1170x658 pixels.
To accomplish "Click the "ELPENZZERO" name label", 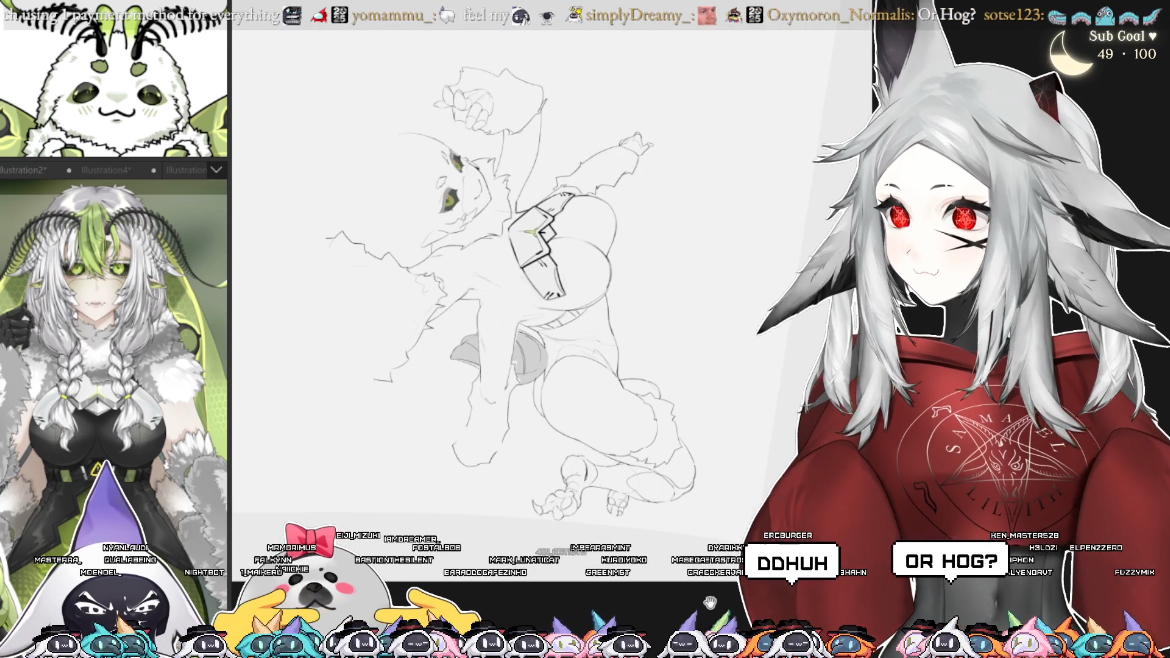I will (1095, 548).
